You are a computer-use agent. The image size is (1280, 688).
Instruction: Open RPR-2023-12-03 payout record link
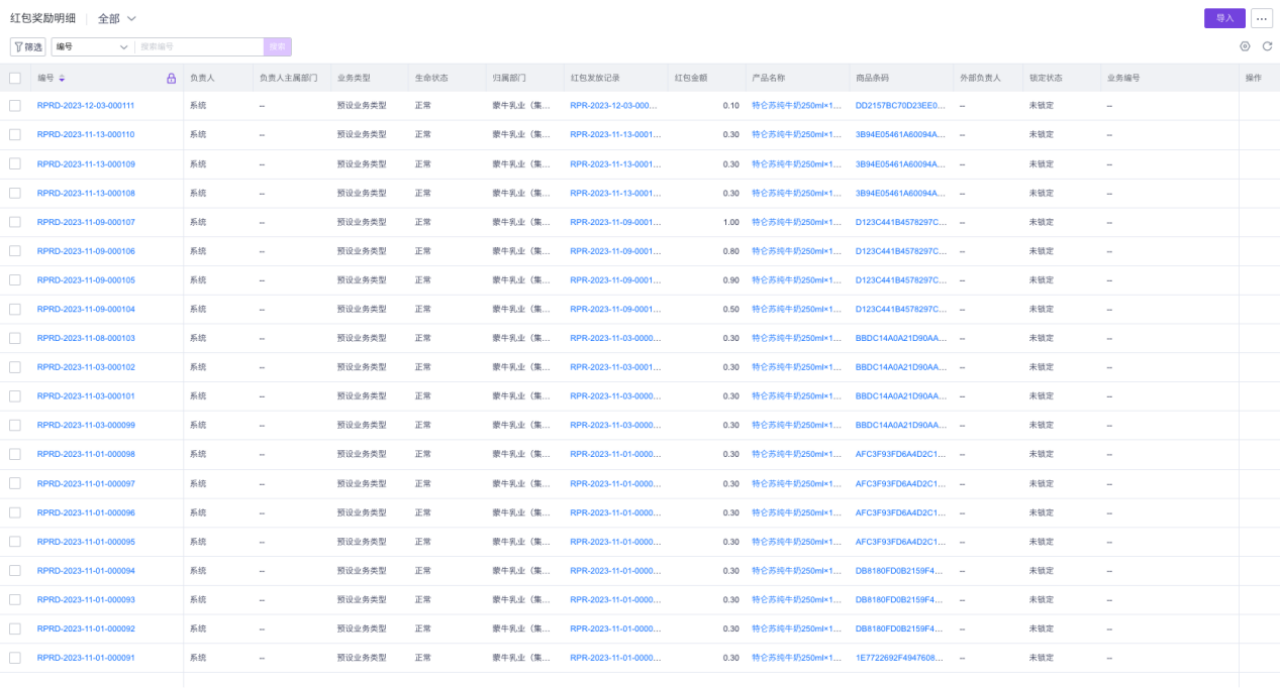click(616, 105)
